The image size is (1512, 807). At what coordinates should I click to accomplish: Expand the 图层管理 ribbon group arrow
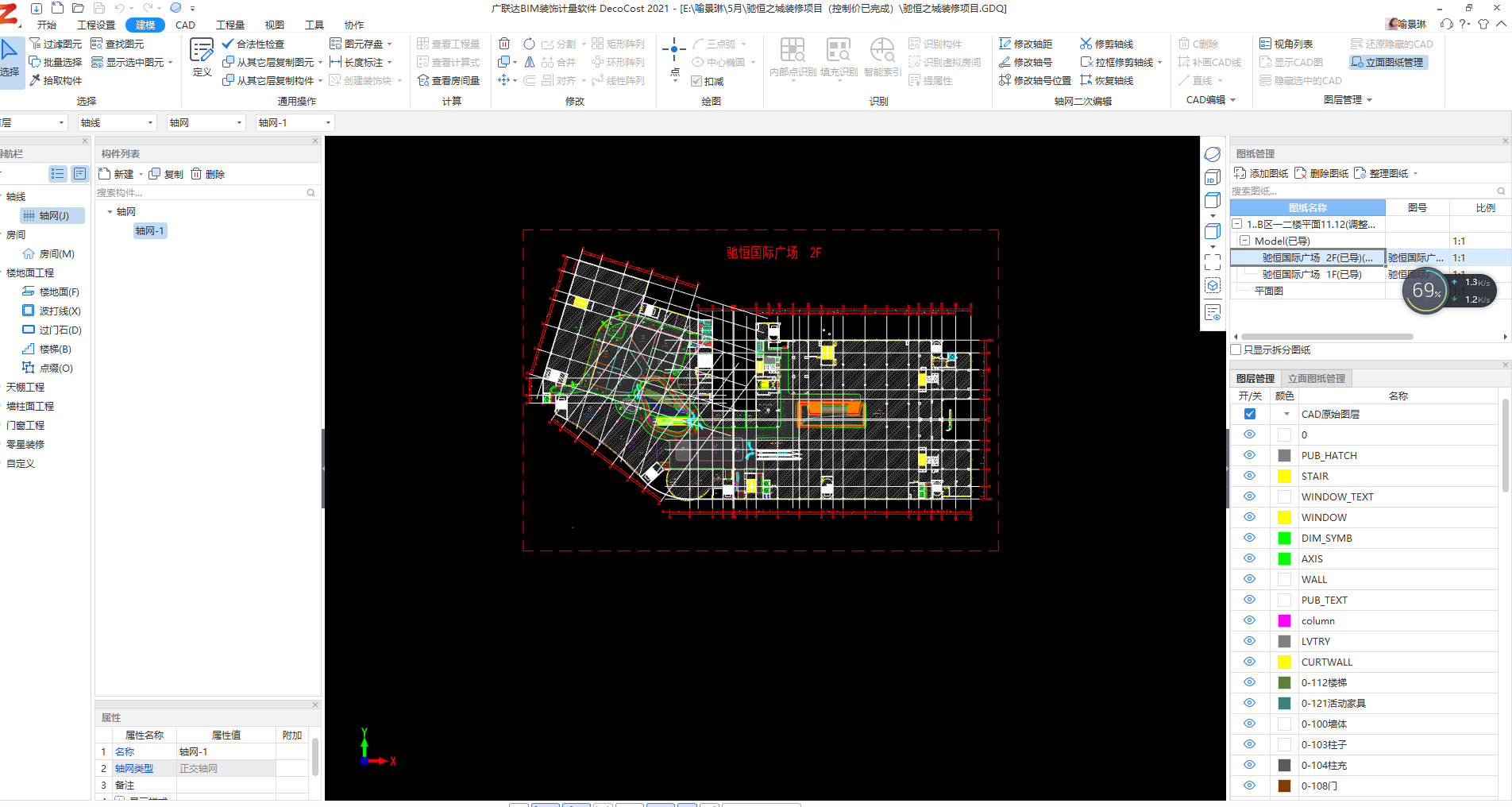[x=1370, y=100]
